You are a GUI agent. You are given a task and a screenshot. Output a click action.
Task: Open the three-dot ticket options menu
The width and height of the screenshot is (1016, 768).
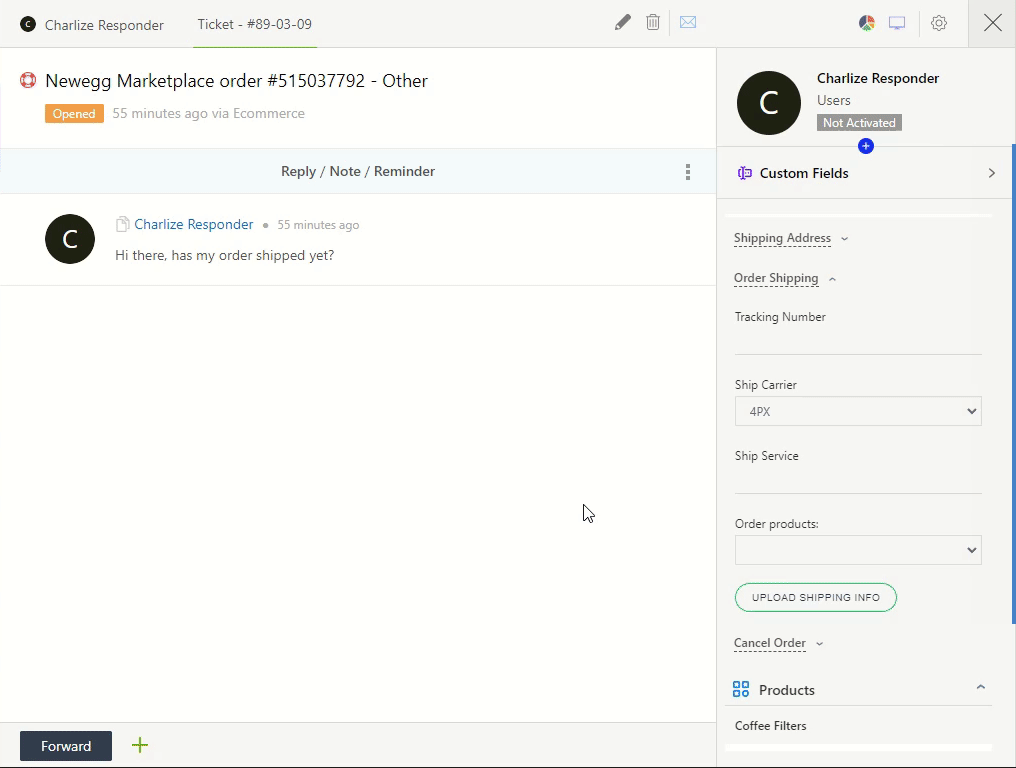coord(688,172)
